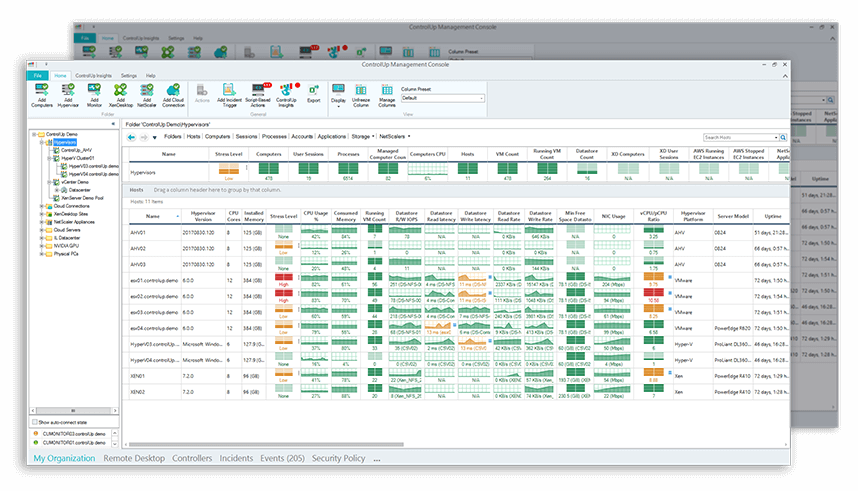Select ControlUp_AHV in the tree

coord(76,150)
